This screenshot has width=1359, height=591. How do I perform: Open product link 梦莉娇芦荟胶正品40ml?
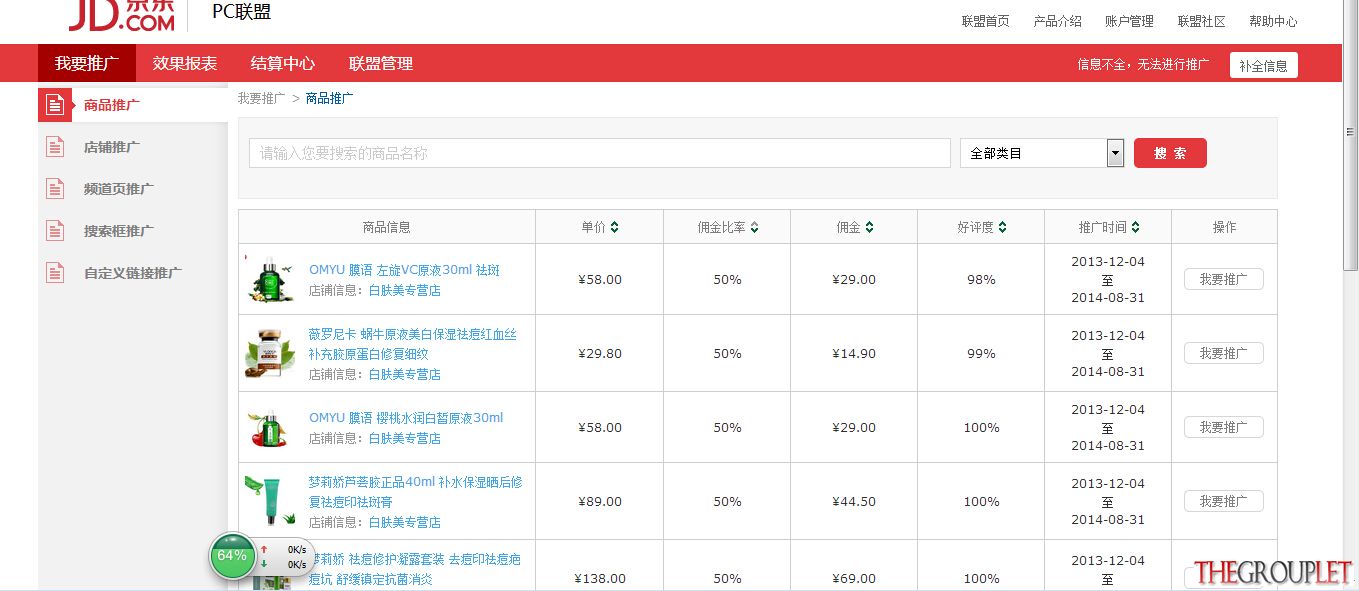pyautogui.click(x=415, y=491)
